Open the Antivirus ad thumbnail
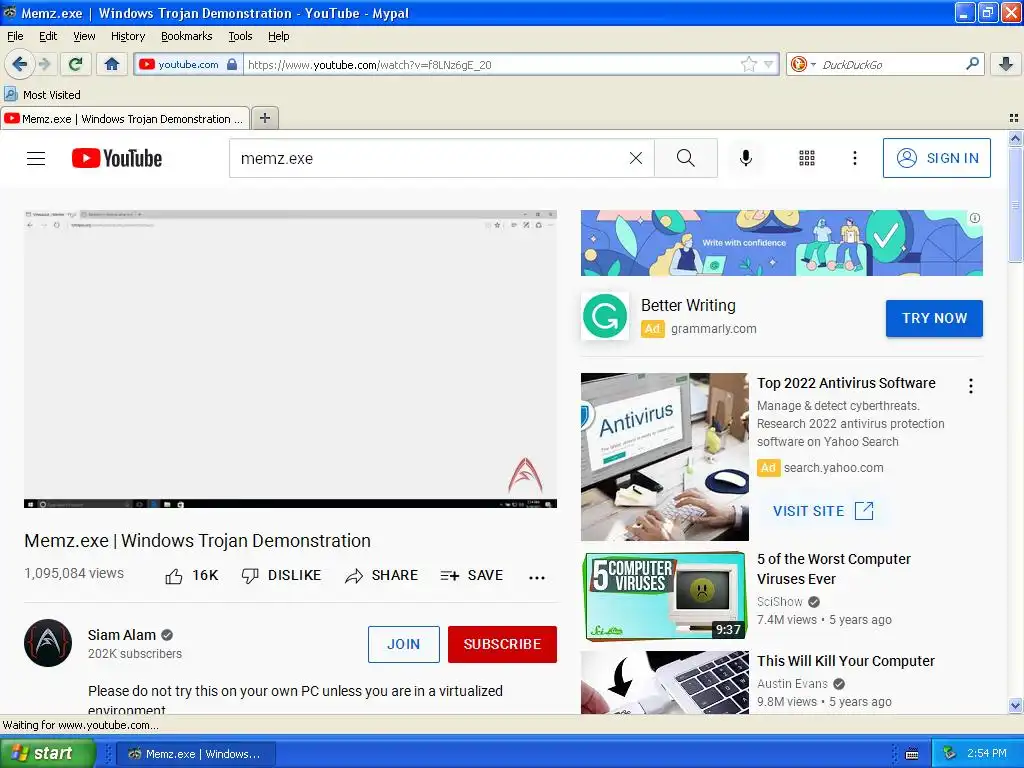 [x=665, y=456]
